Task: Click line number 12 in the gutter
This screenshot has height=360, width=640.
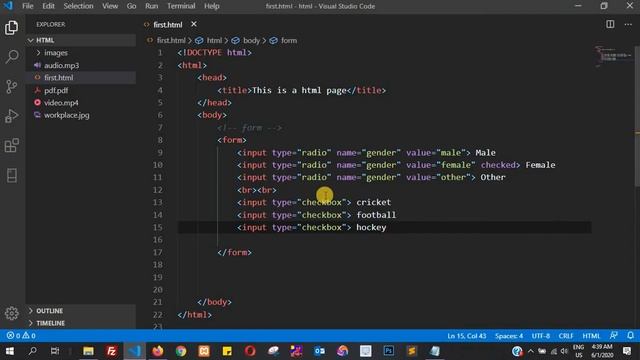Action: coord(158,190)
